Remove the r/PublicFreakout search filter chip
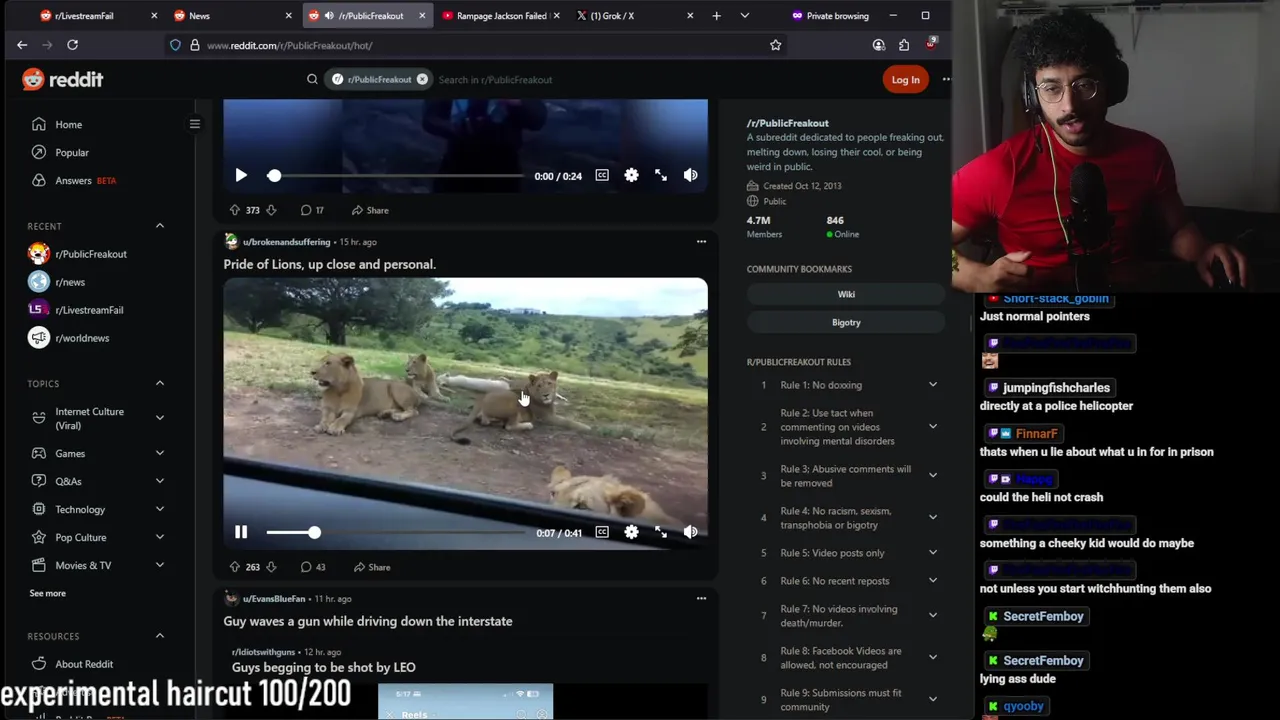Image resolution: width=1280 pixels, height=720 pixels. pyautogui.click(x=422, y=79)
